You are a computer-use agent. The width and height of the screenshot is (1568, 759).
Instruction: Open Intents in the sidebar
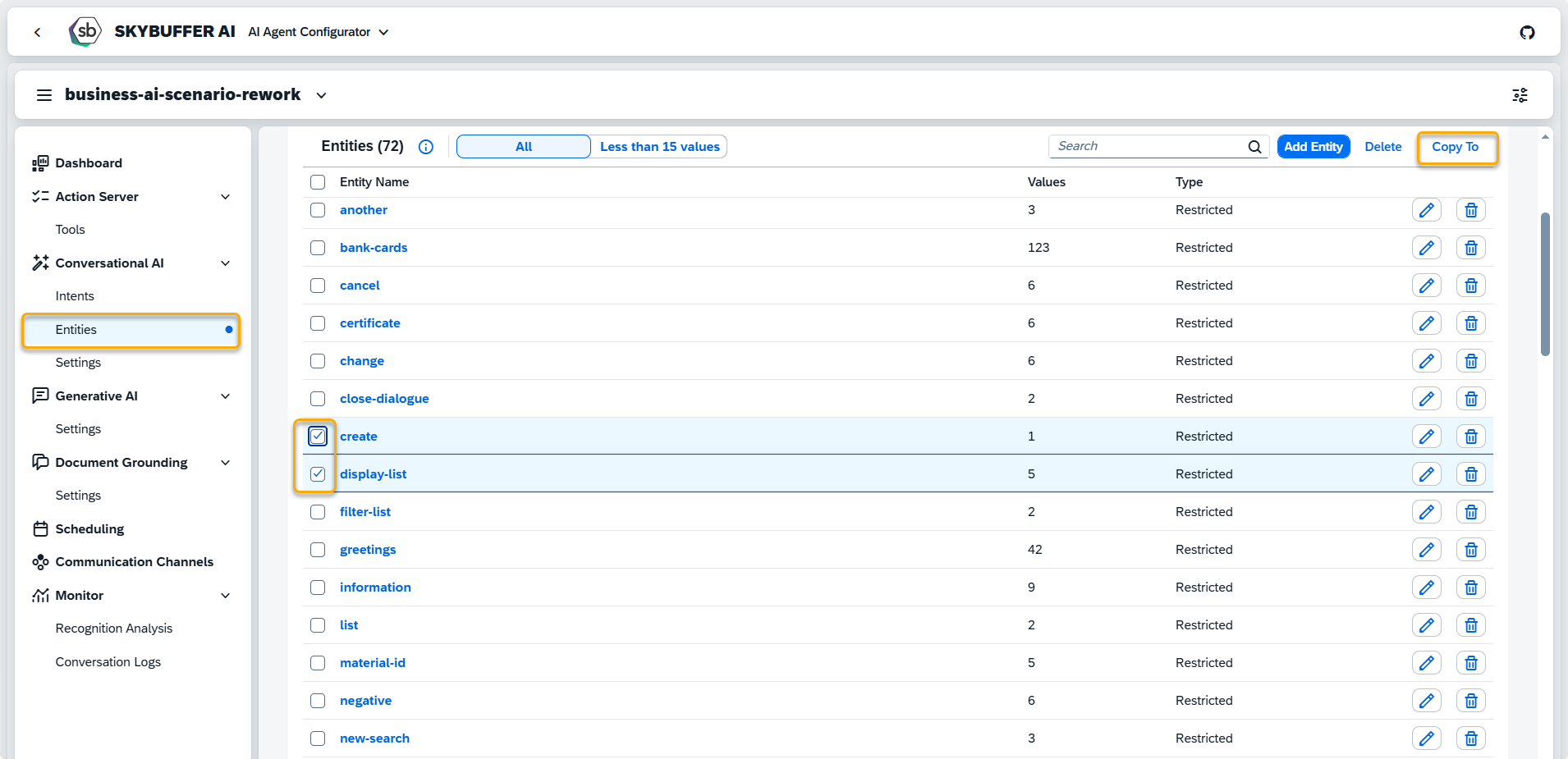coord(75,296)
